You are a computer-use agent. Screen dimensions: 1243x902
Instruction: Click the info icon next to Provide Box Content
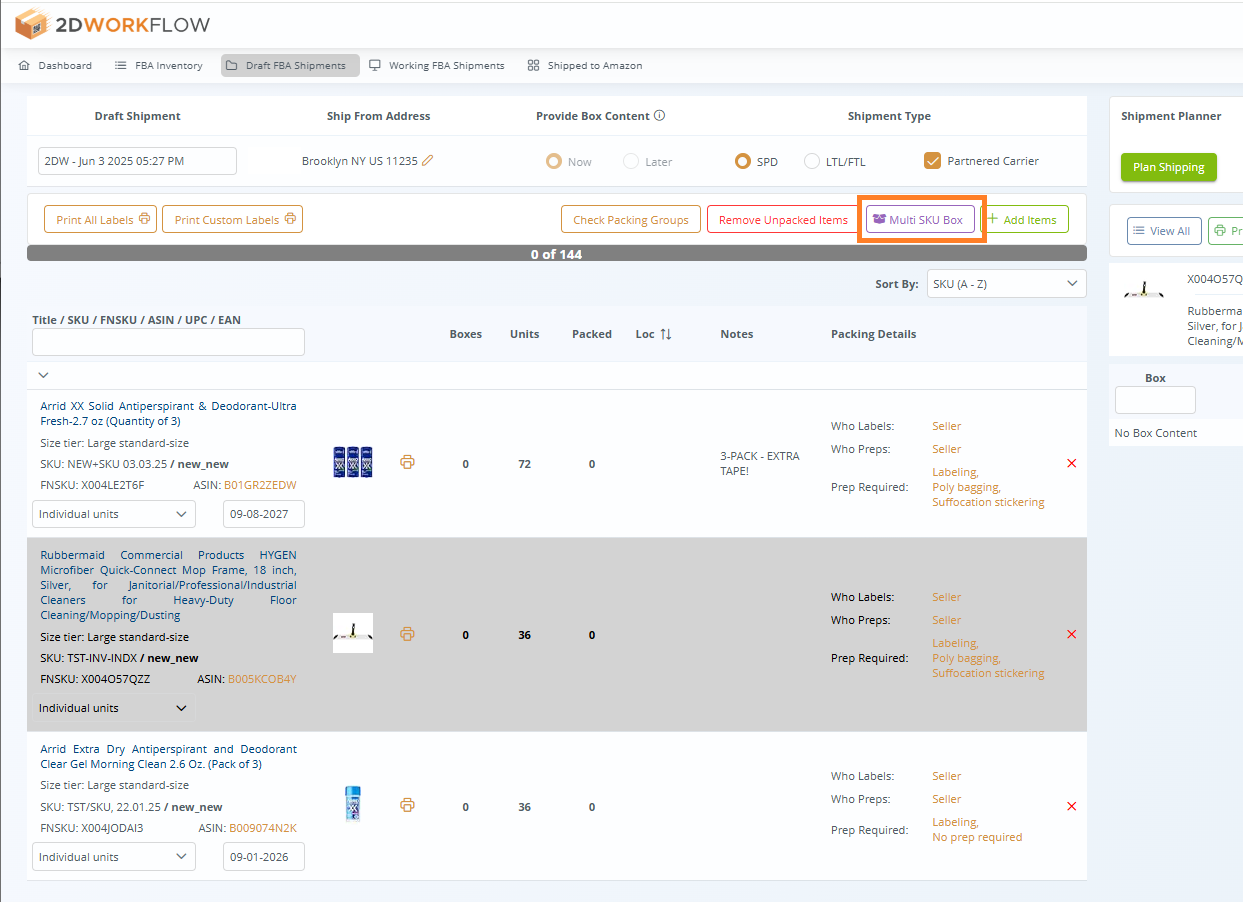(x=658, y=115)
